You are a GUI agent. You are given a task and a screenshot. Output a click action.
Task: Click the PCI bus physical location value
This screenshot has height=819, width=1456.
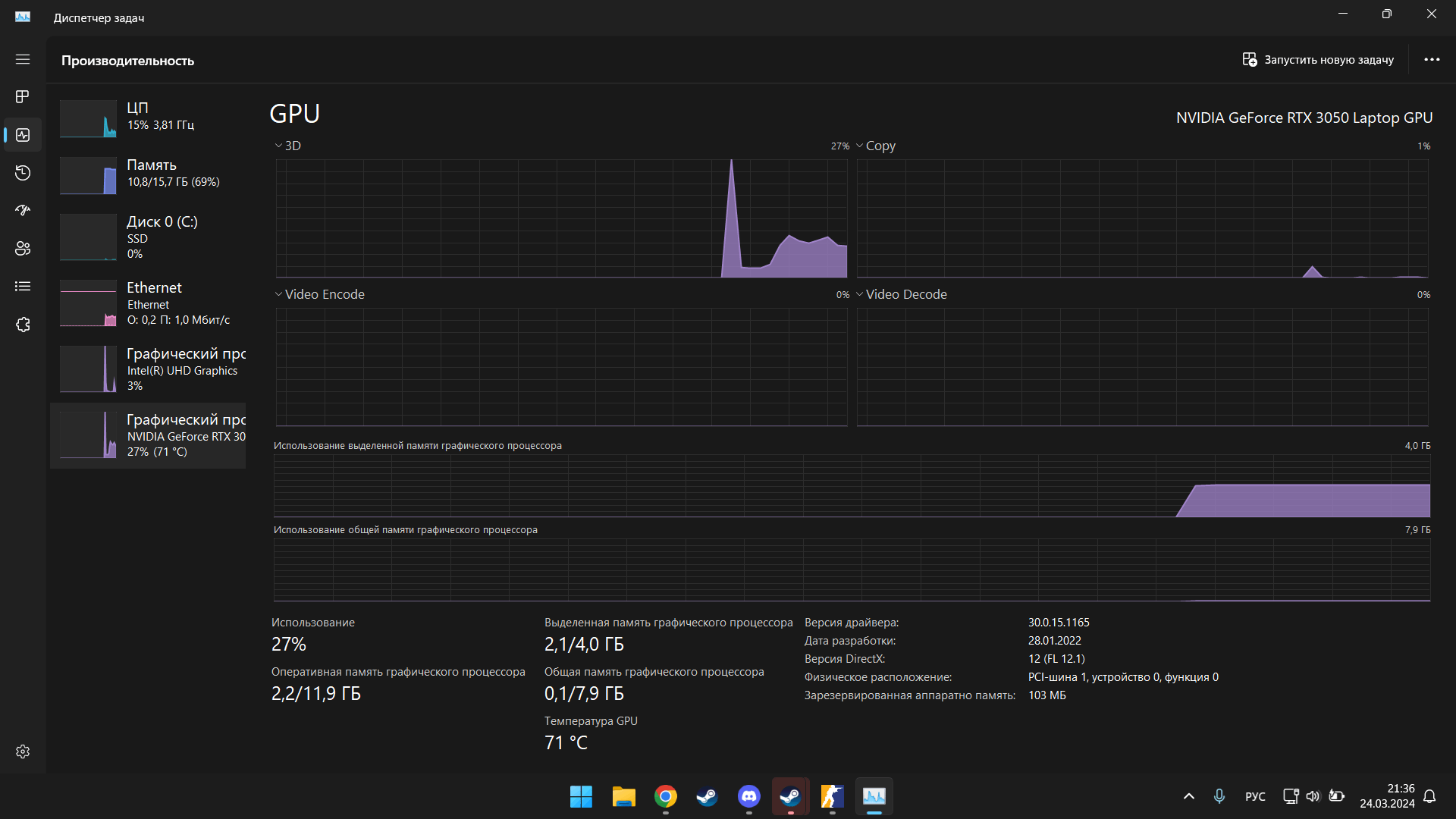(1123, 677)
